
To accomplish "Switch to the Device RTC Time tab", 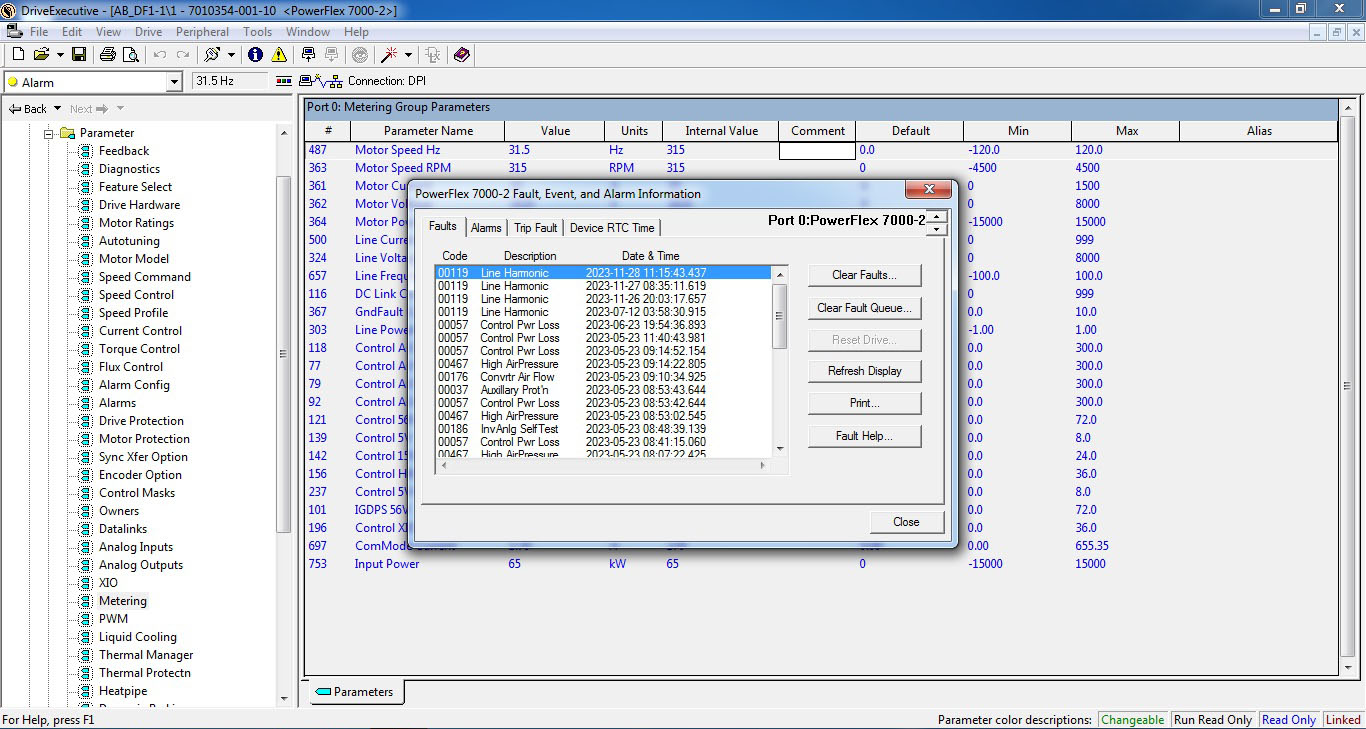I will (x=612, y=228).
